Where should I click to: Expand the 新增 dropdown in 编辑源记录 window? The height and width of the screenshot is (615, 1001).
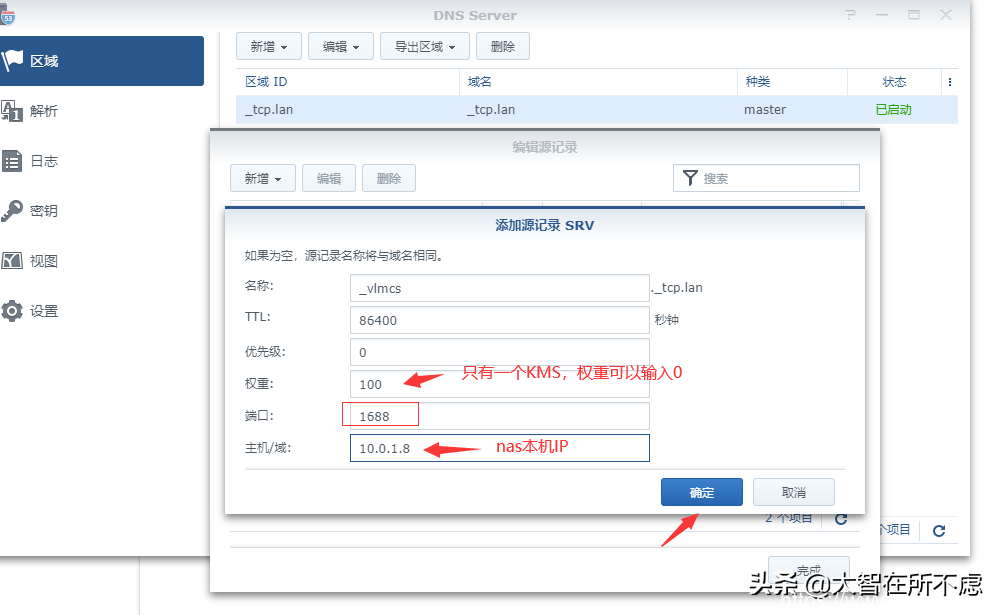coord(262,178)
